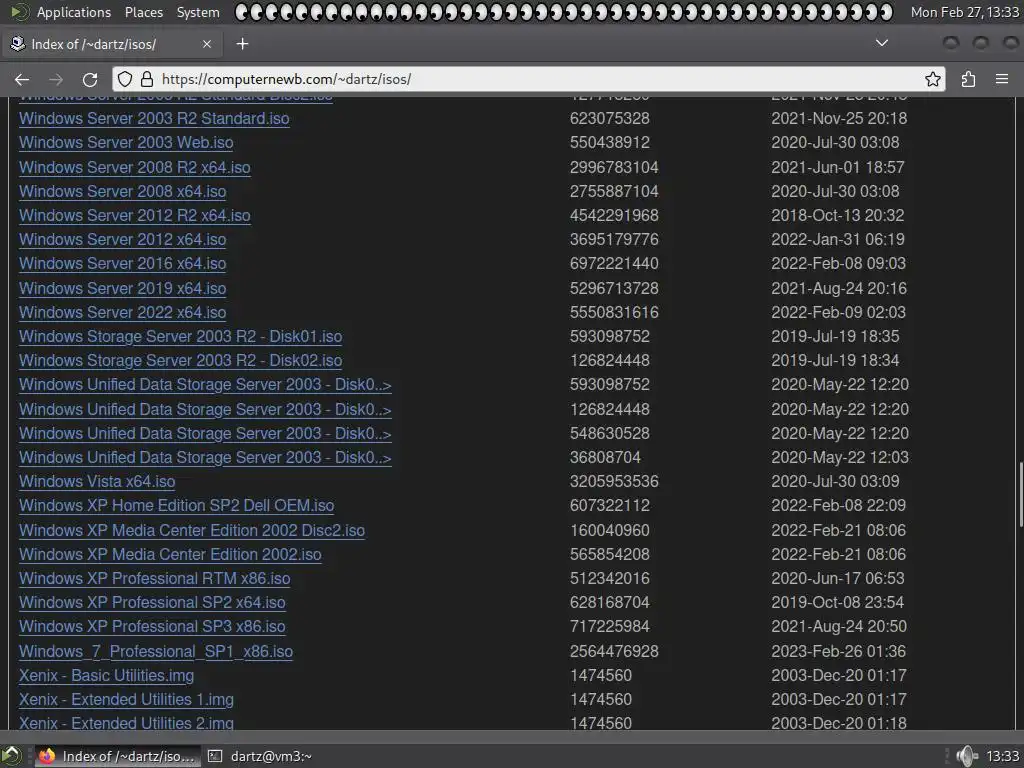This screenshot has width=1024, height=768.
Task: Open Windows XP Media Center Edition 2002.iso
Action: tap(170, 554)
